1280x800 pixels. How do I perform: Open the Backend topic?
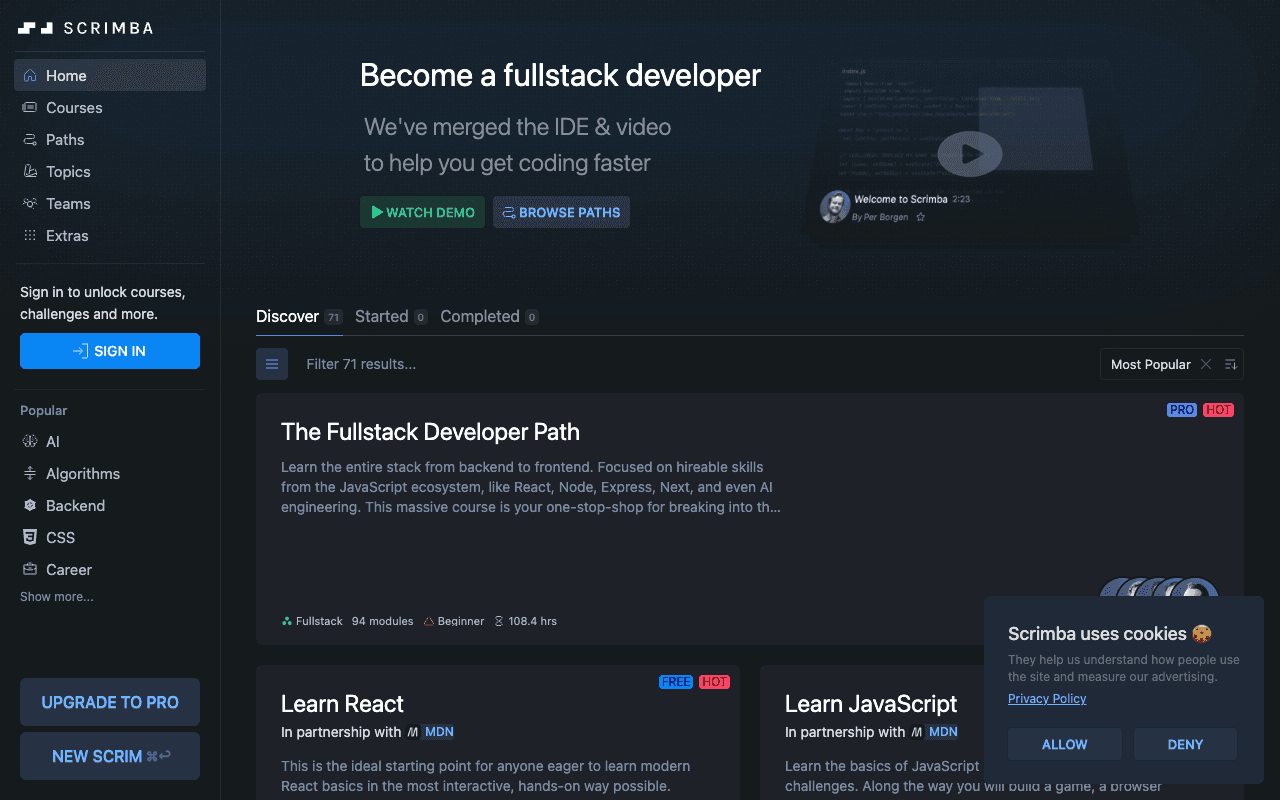[x=110, y=505]
